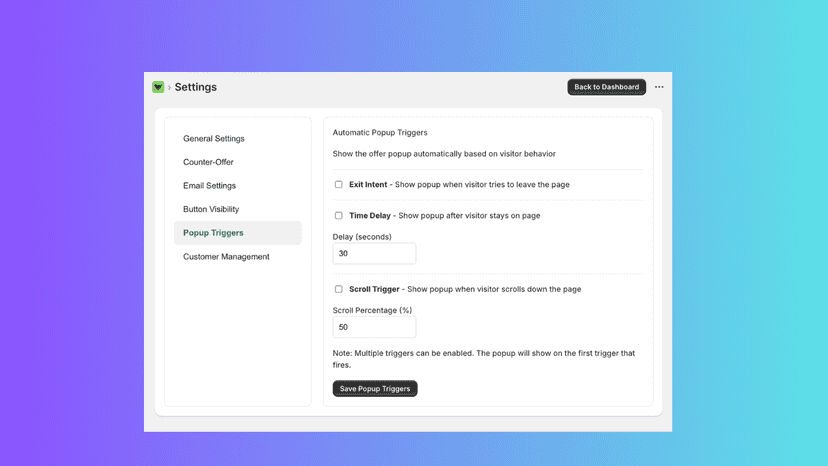Click the Settings page title
Image resolution: width=828 pixels, height=466 pixels.
[195, 87]
